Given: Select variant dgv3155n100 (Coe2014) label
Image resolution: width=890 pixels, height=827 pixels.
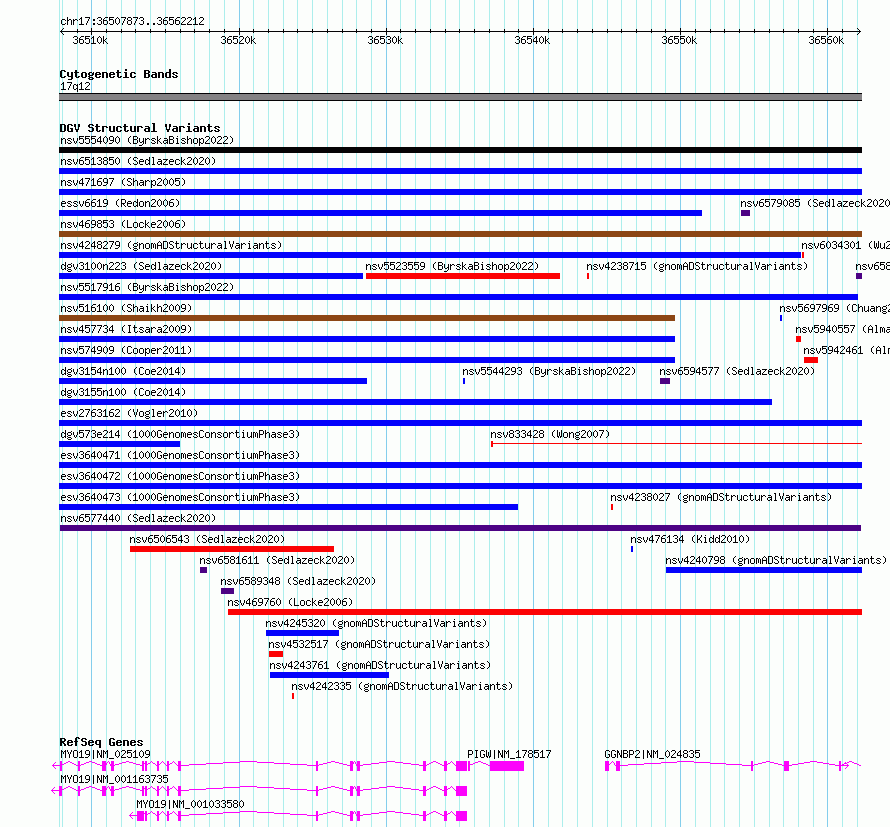Looking at the screenshot, I should [123, 392].
